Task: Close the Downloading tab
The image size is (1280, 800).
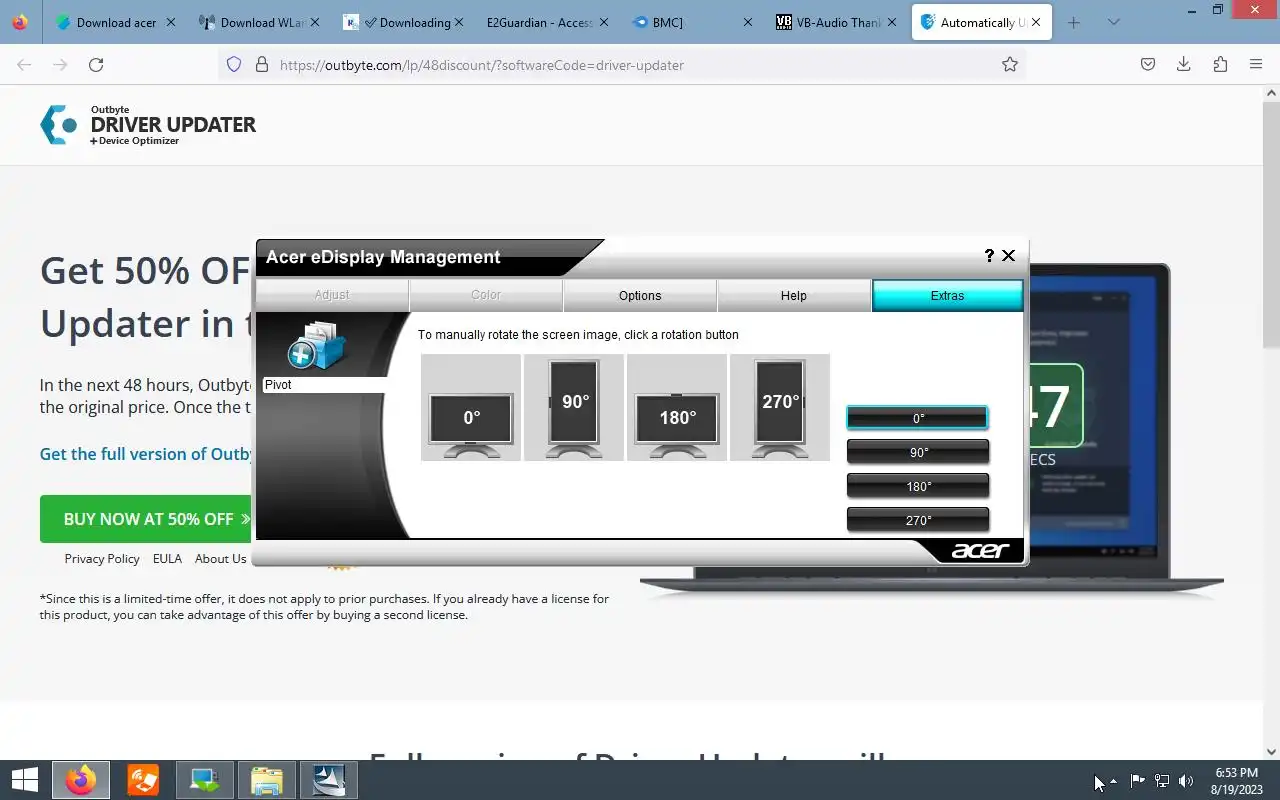Action: click(459, 22)
